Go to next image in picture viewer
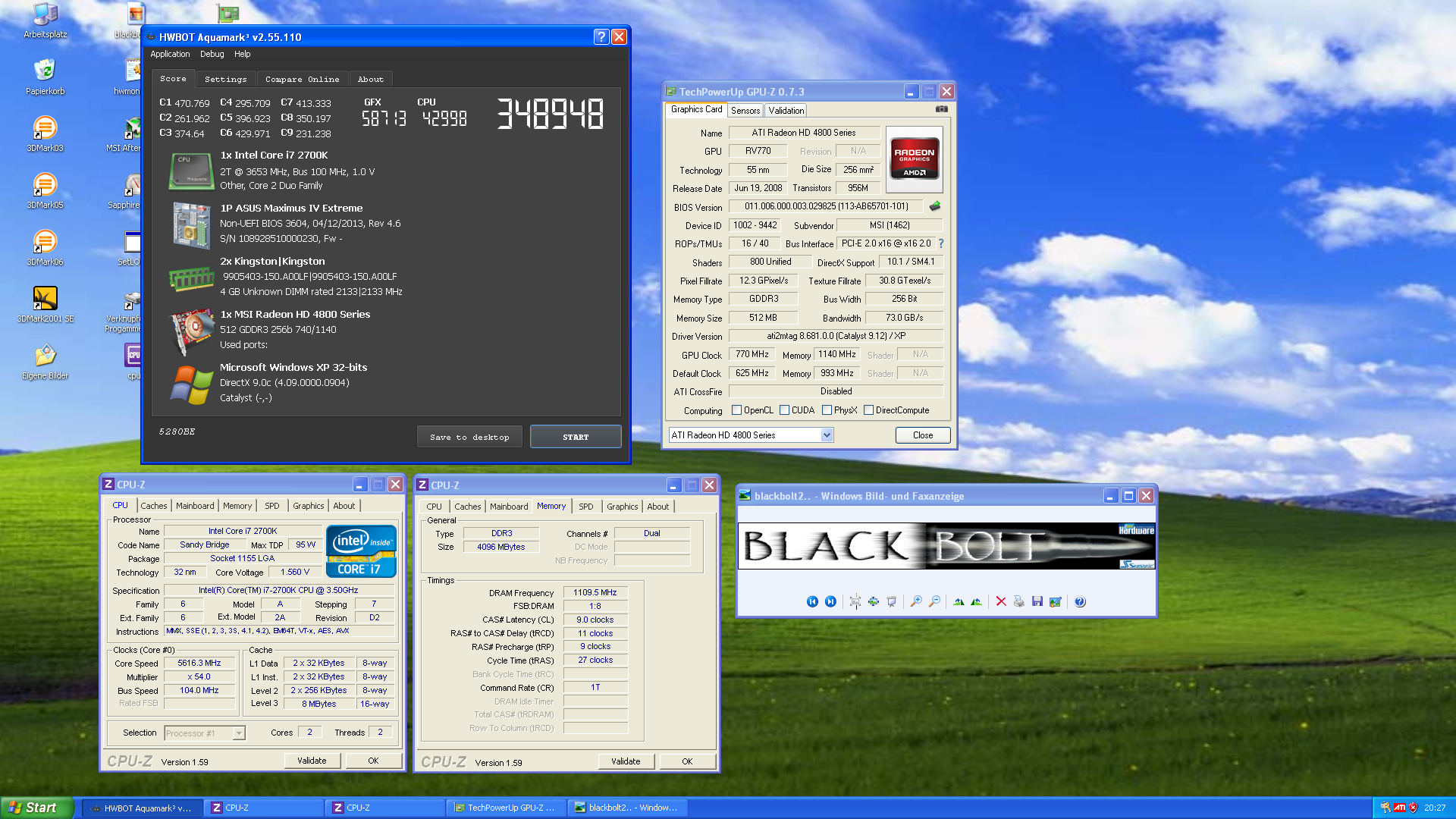Image resolution: width=1456 pixels, height=819 pixels. pyautogui.click(x=830, y=601)
